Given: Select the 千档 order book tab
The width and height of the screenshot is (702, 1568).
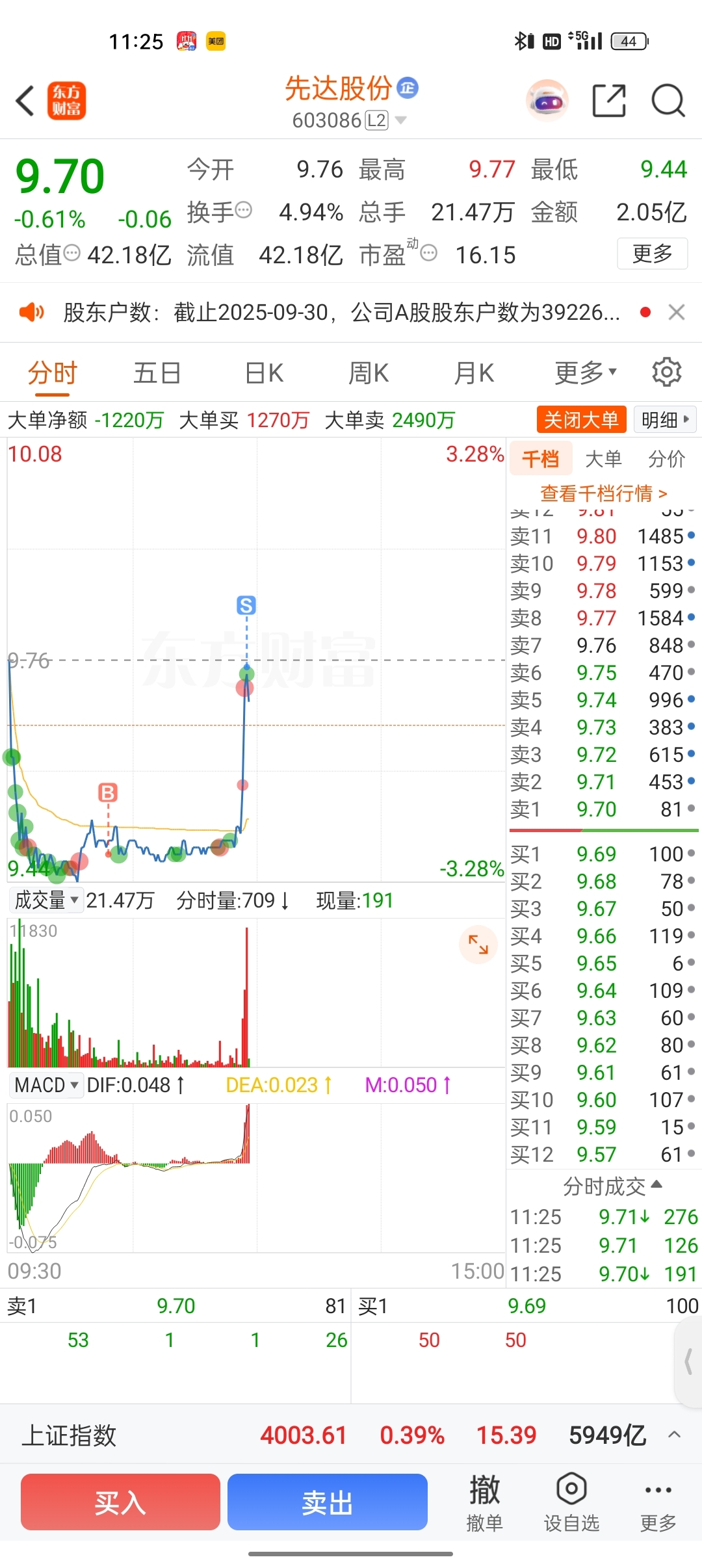Looking at the screenshot, I should coord(541,459).
